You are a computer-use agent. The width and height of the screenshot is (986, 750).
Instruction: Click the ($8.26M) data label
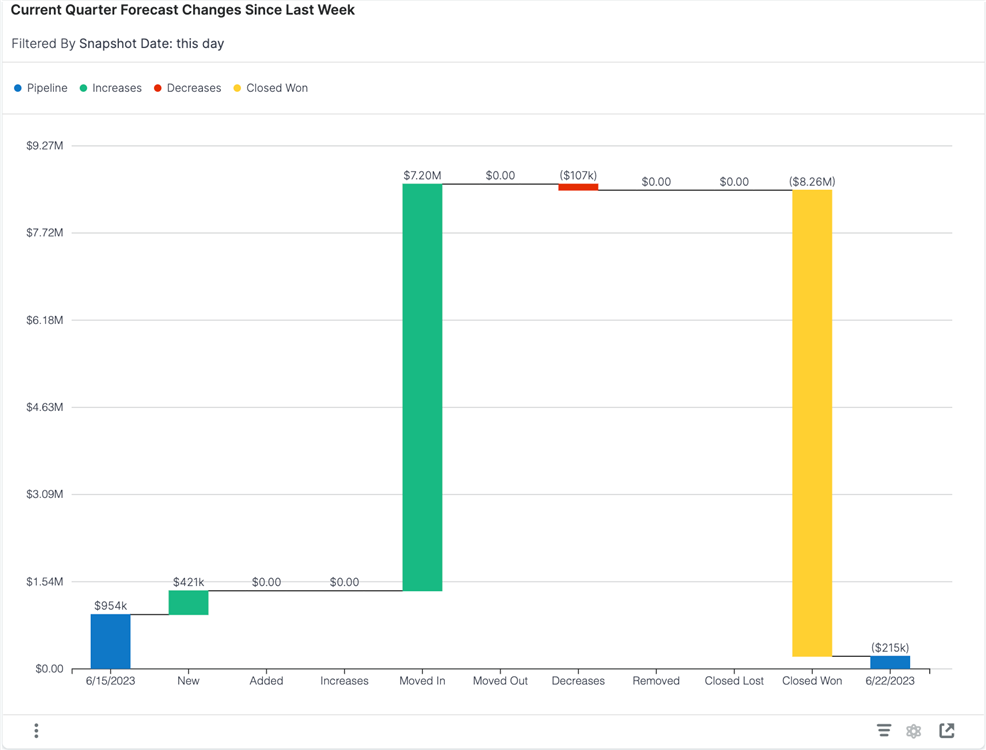point(812,182)
